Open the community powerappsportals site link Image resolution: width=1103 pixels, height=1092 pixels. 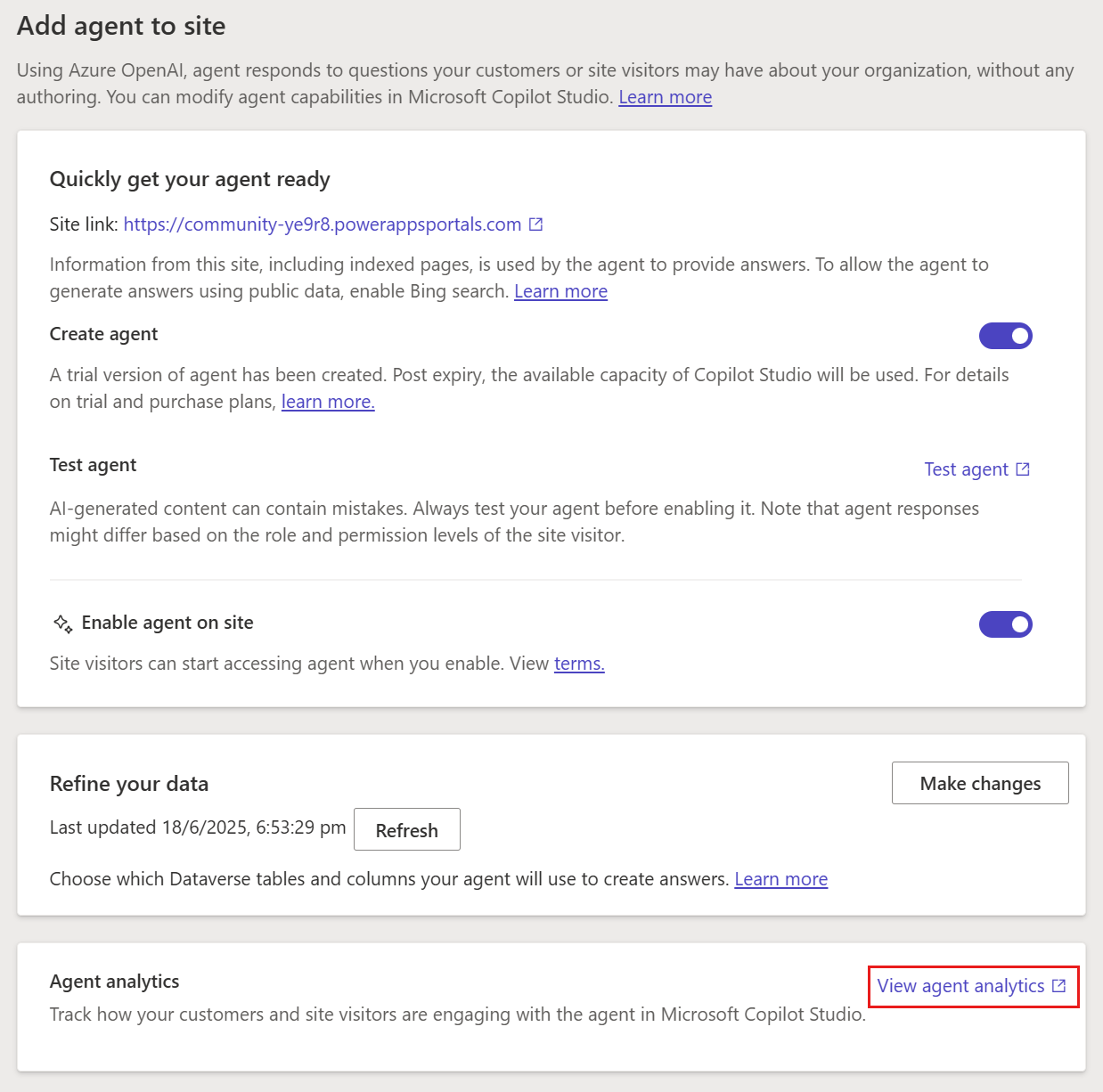click(x=322, y=224)
